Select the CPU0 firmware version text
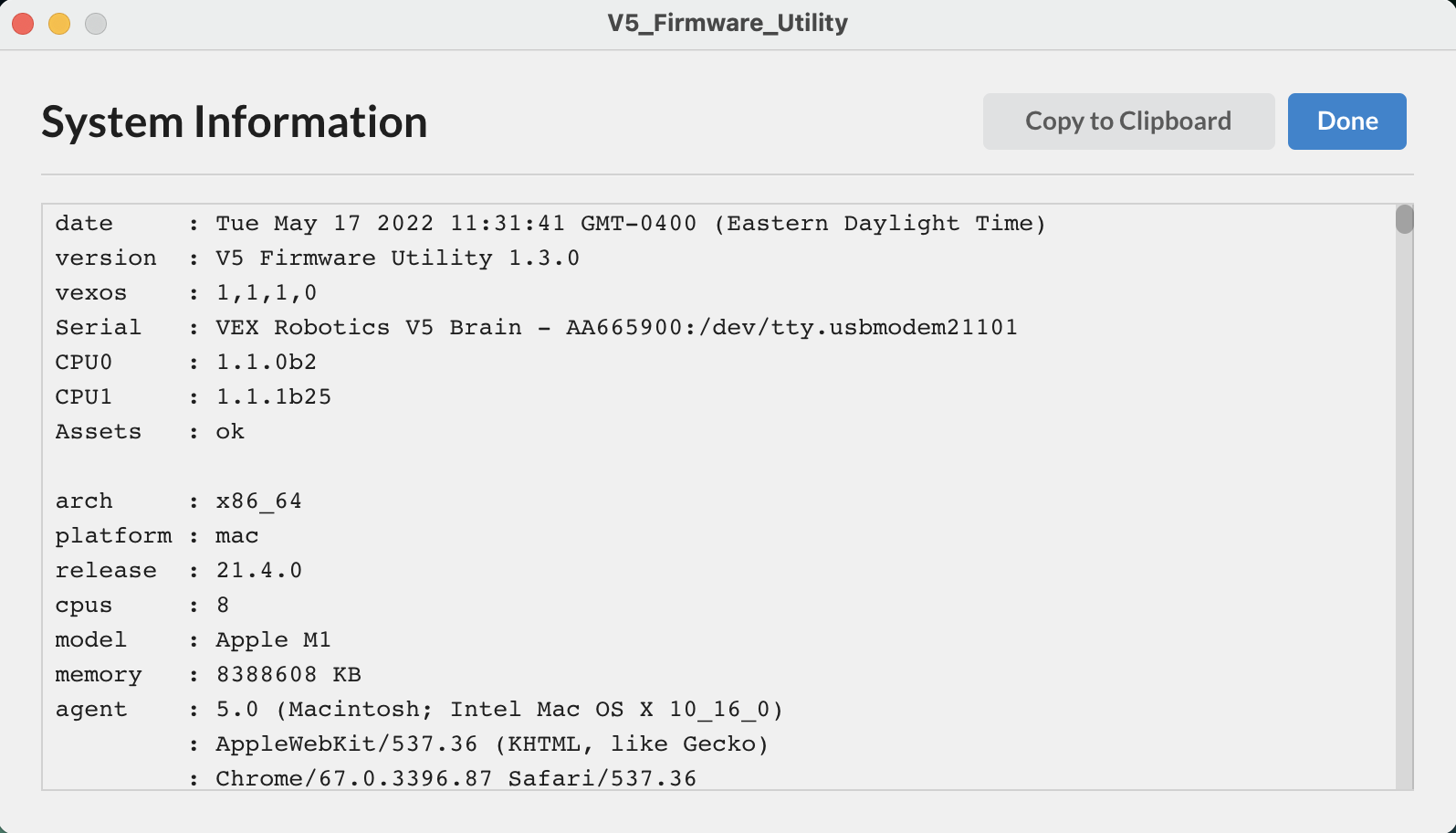 point(265,362)
